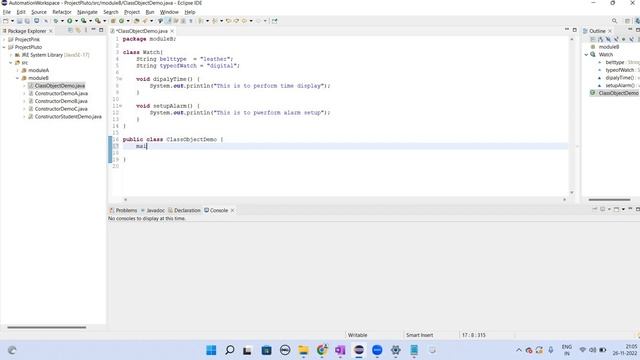This screenshot has width=640, height=360.
Task: Open the File menu
Action: 7,12
